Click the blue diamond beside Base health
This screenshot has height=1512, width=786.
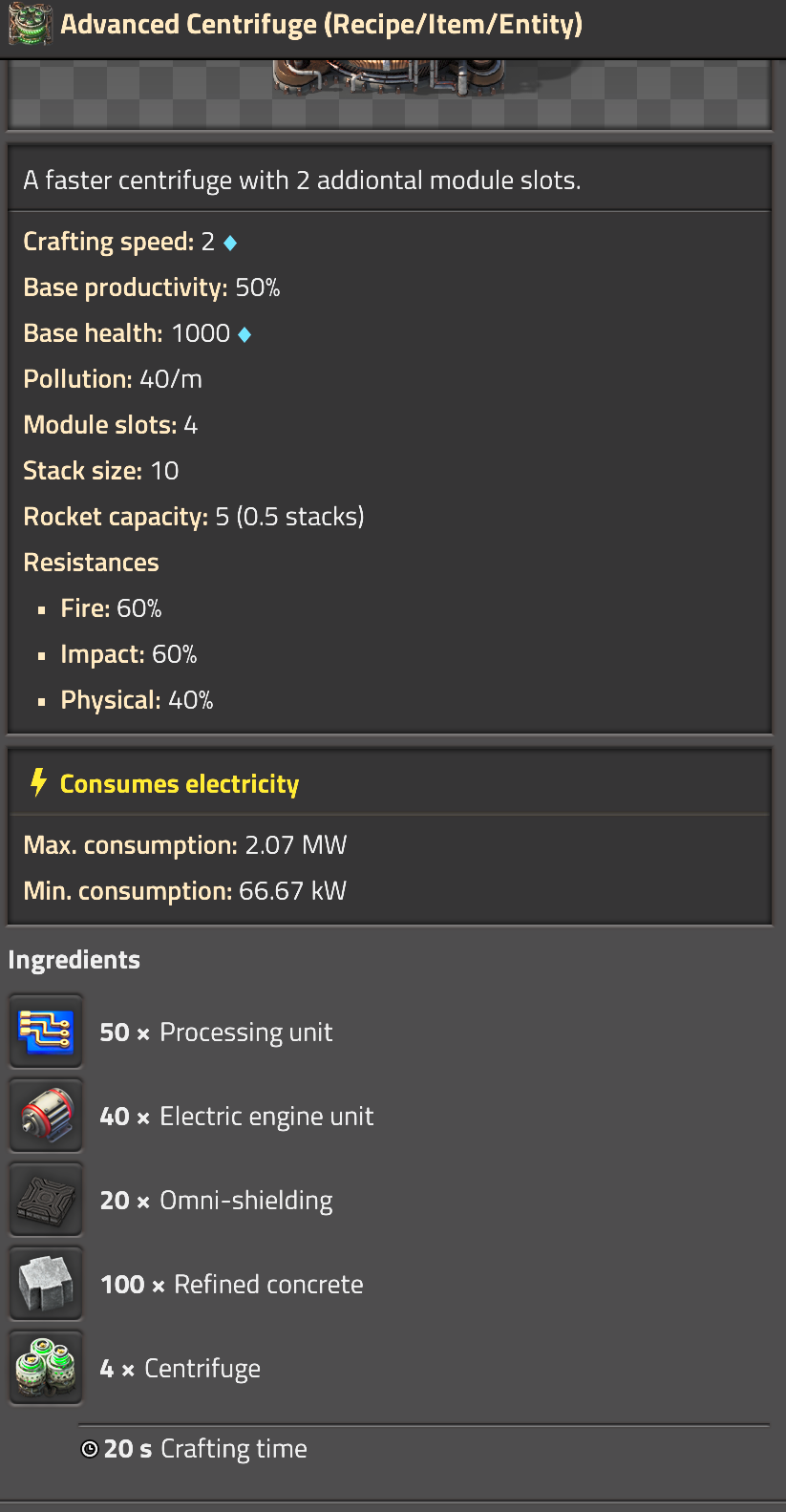[244, 334]
